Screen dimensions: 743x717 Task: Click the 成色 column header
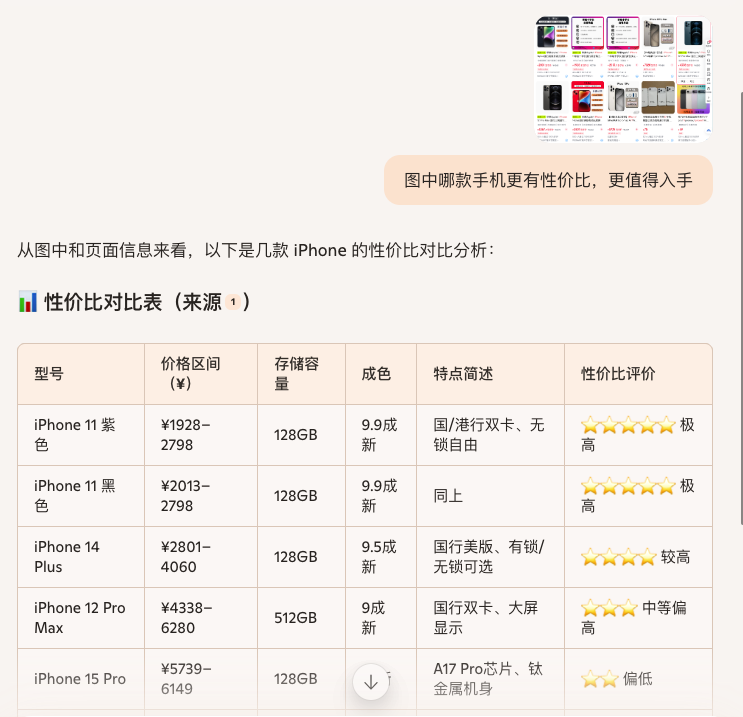tap(381, 374)
